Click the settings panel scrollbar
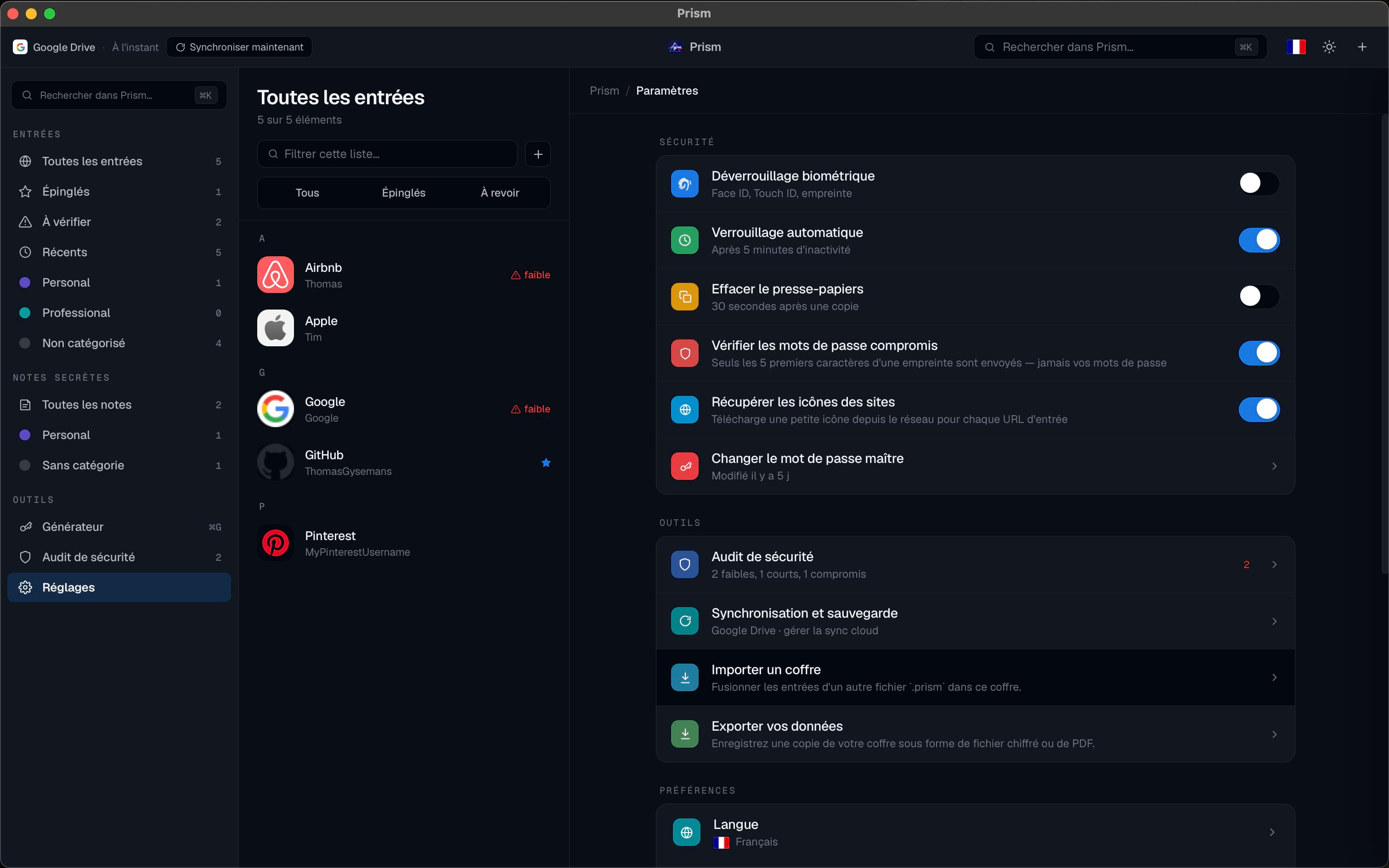1389x868 pixels. click(1384, 344)
